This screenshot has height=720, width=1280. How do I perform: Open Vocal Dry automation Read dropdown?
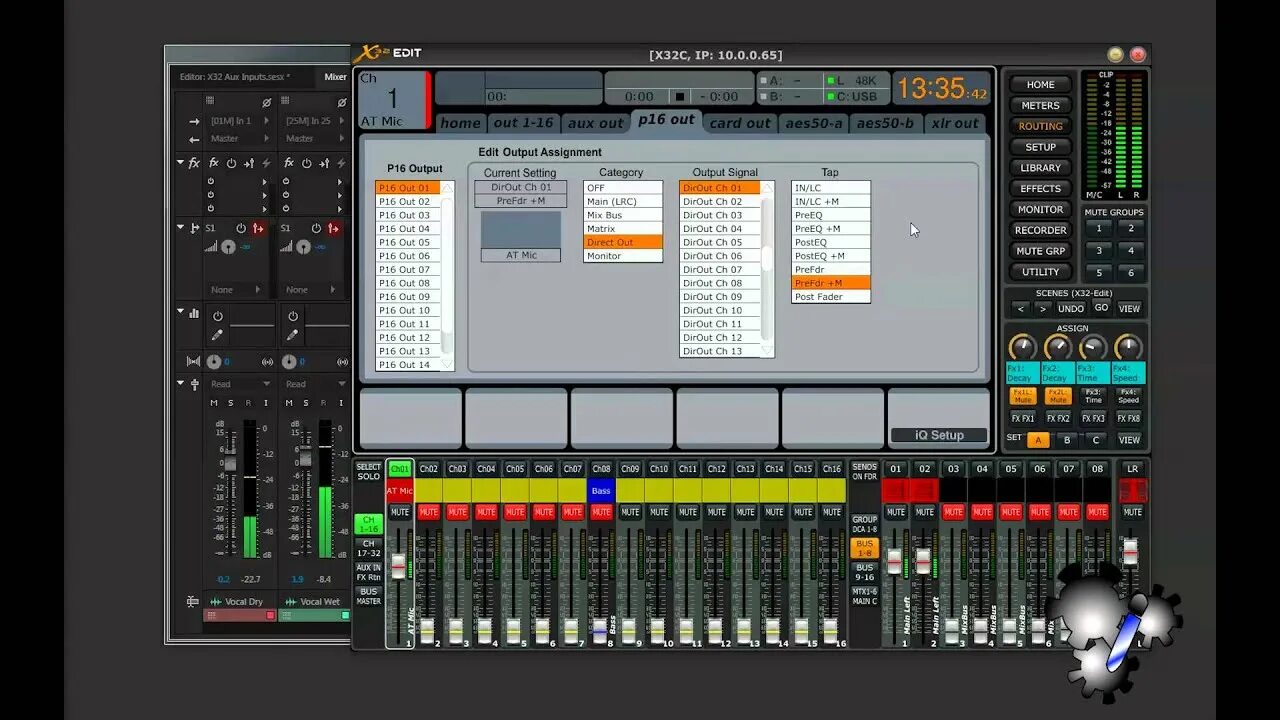click(239, 384)
